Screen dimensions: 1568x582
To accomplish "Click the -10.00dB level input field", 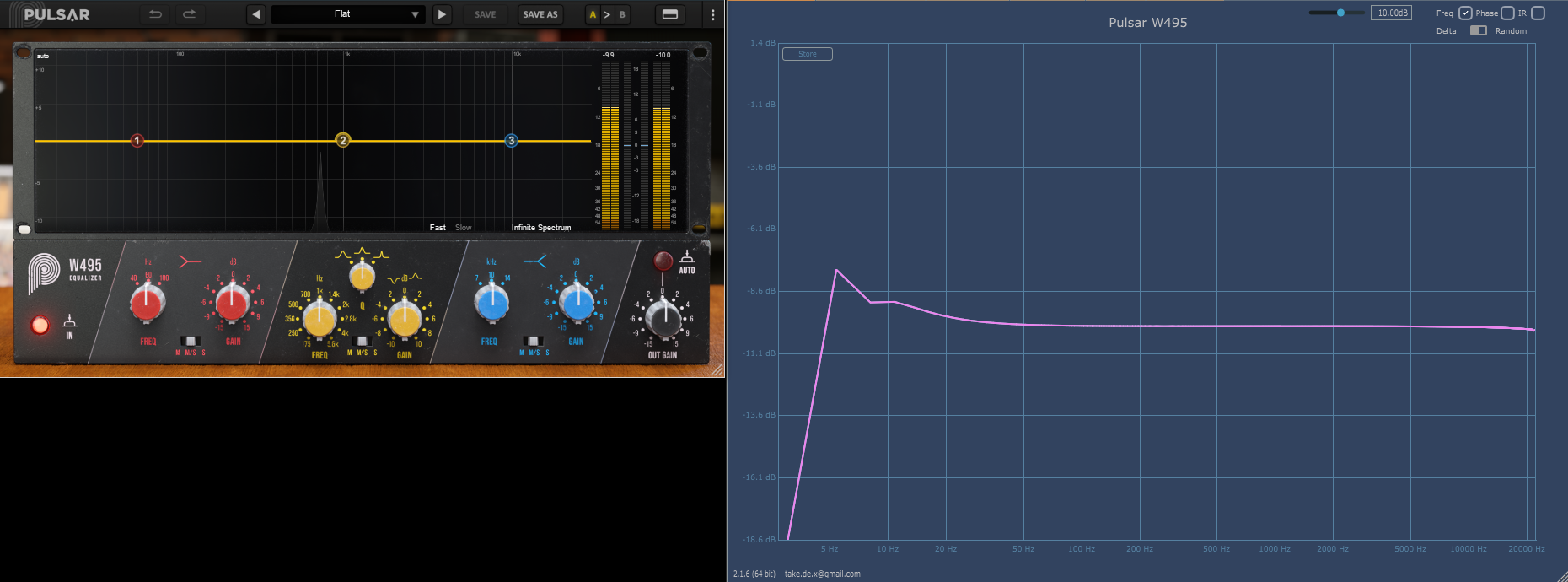I will [x=1391, y=13].
